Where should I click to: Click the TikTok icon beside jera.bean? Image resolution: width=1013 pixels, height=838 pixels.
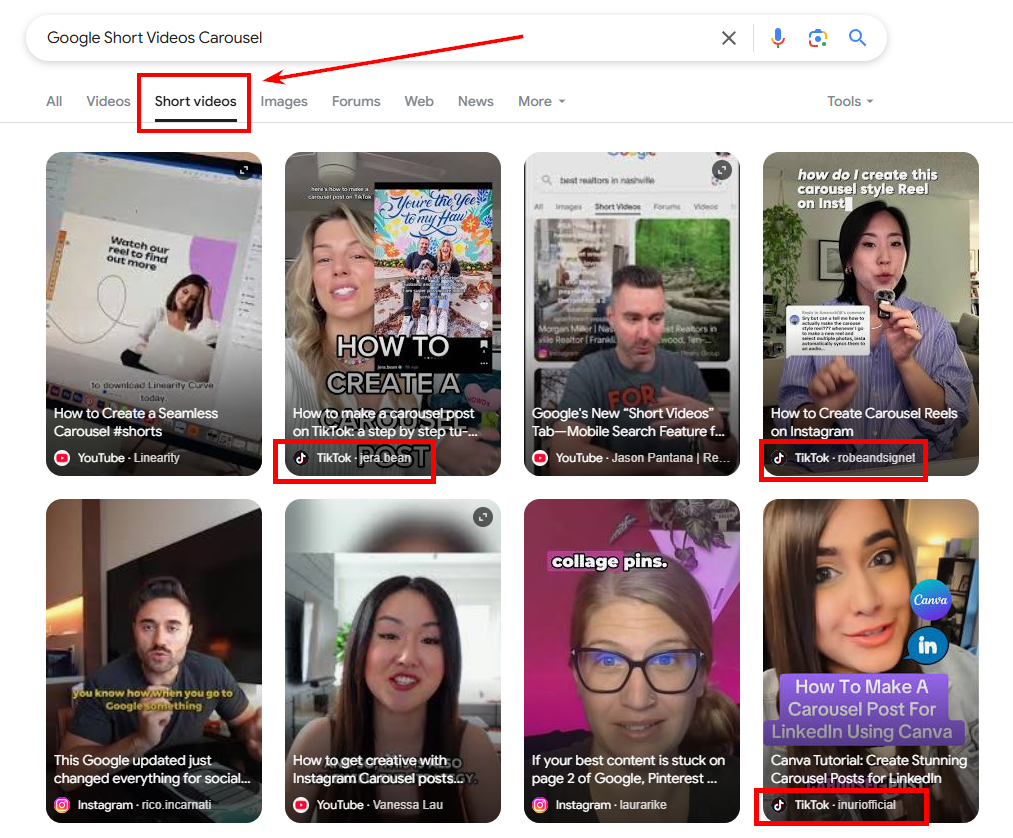(x=301, y=458)
